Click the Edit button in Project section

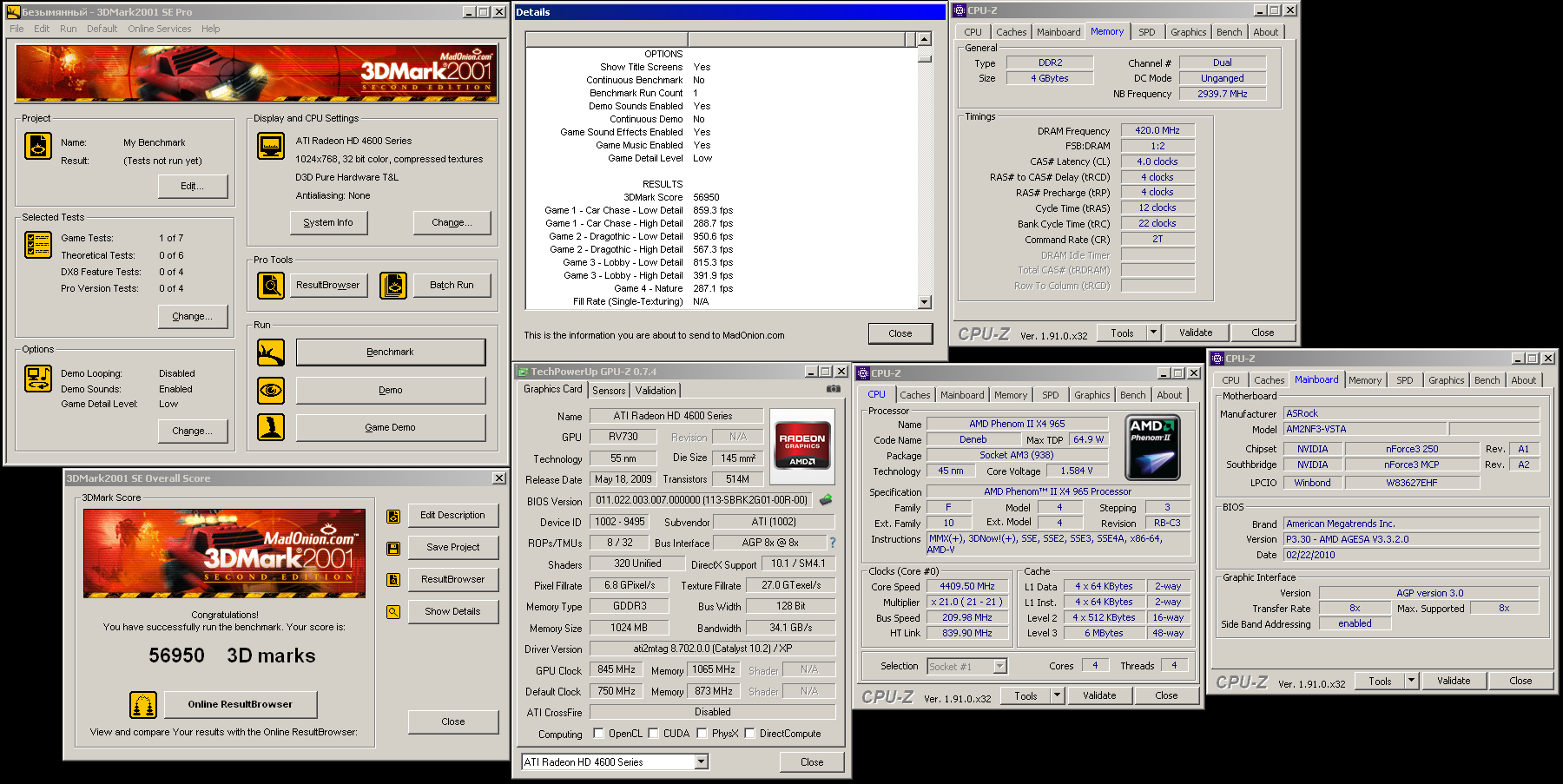click(x=193, y=186)
